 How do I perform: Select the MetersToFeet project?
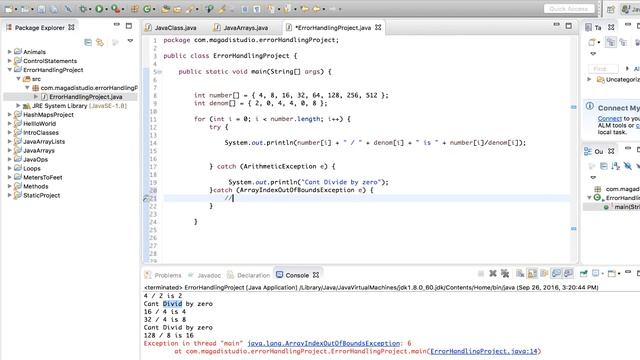click(43, 178)
